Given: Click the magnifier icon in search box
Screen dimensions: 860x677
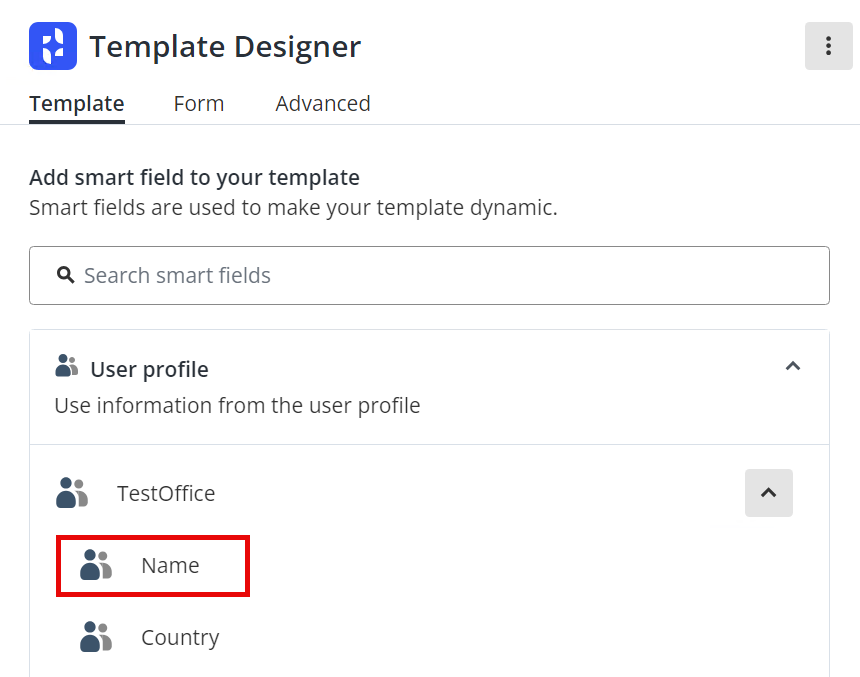Looking at the screenshot, I should (x=65, y=275).
